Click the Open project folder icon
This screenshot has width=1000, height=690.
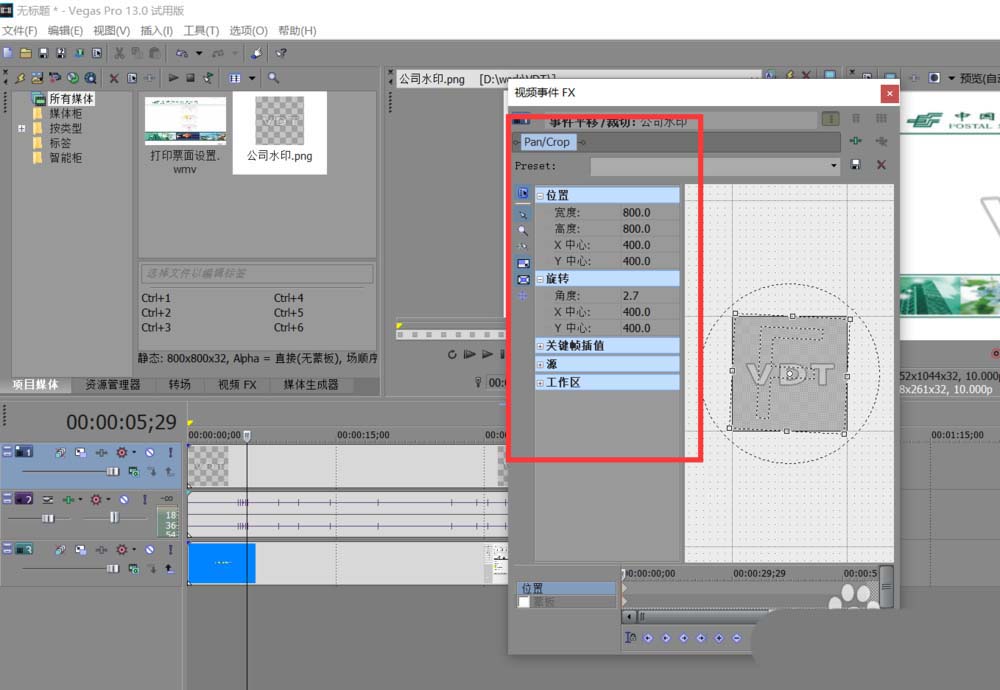click(x=25, y=53)
